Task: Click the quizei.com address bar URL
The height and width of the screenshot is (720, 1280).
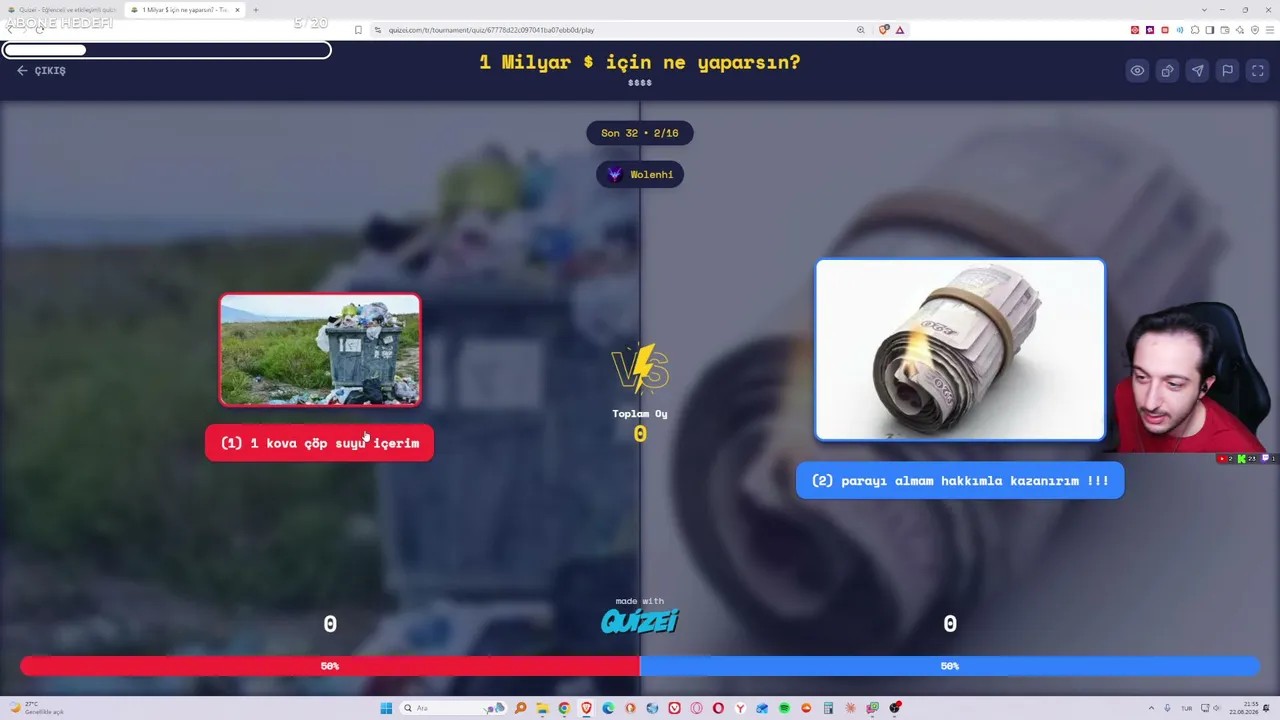Action: [491, 30]
